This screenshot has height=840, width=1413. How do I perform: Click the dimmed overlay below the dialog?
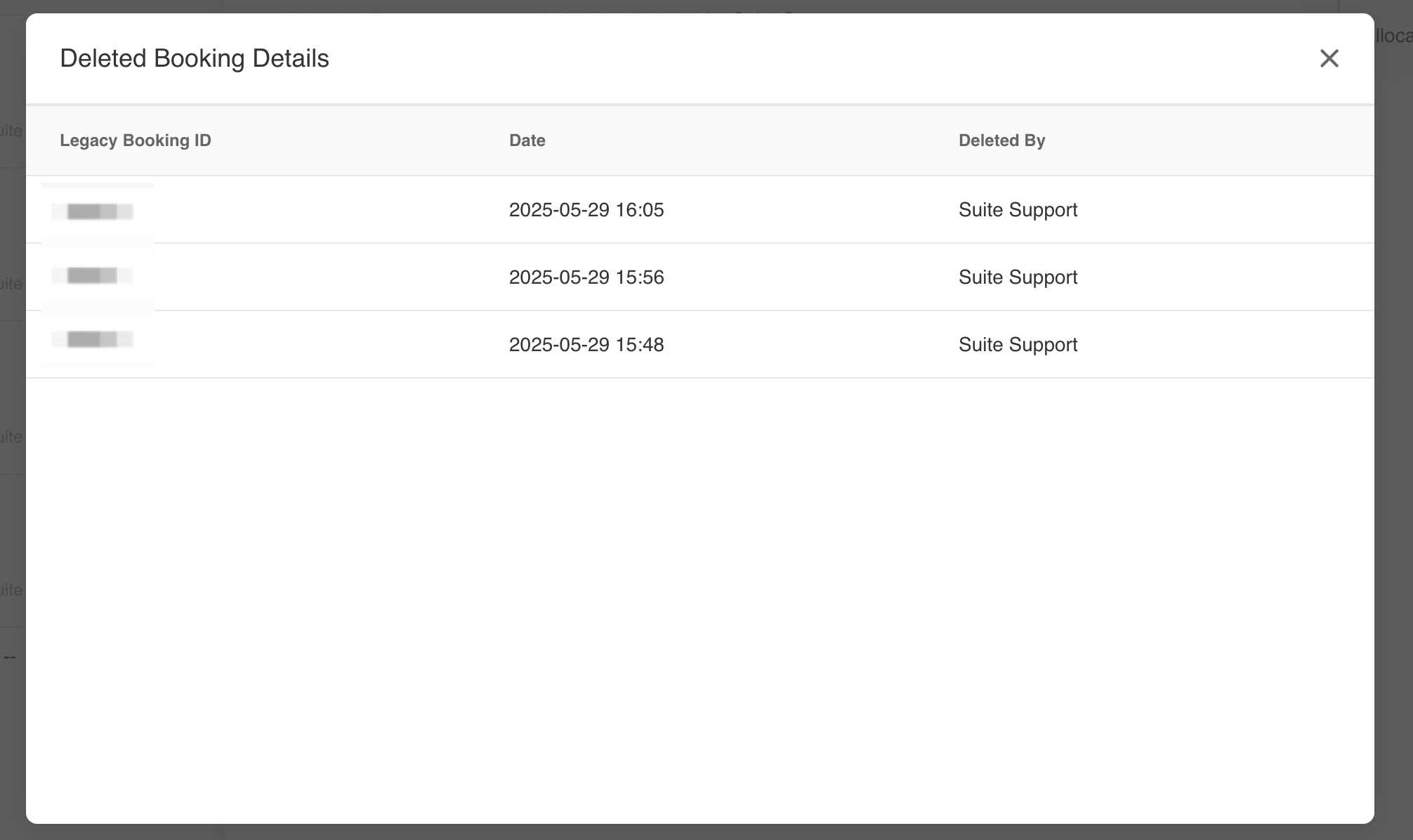pyautogui.click(x=702, y=832)
